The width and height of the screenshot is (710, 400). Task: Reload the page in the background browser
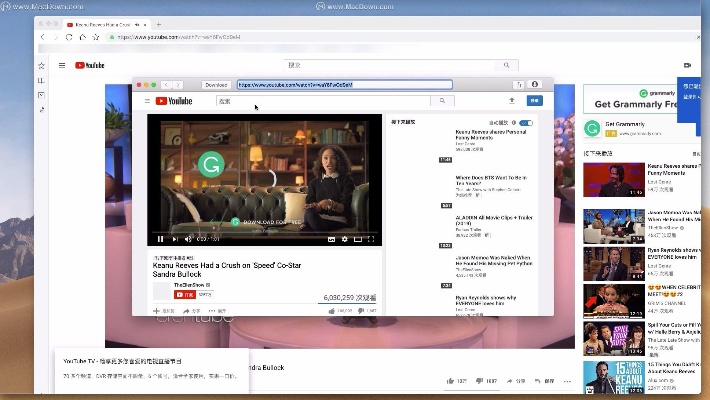tap(69, 37)
